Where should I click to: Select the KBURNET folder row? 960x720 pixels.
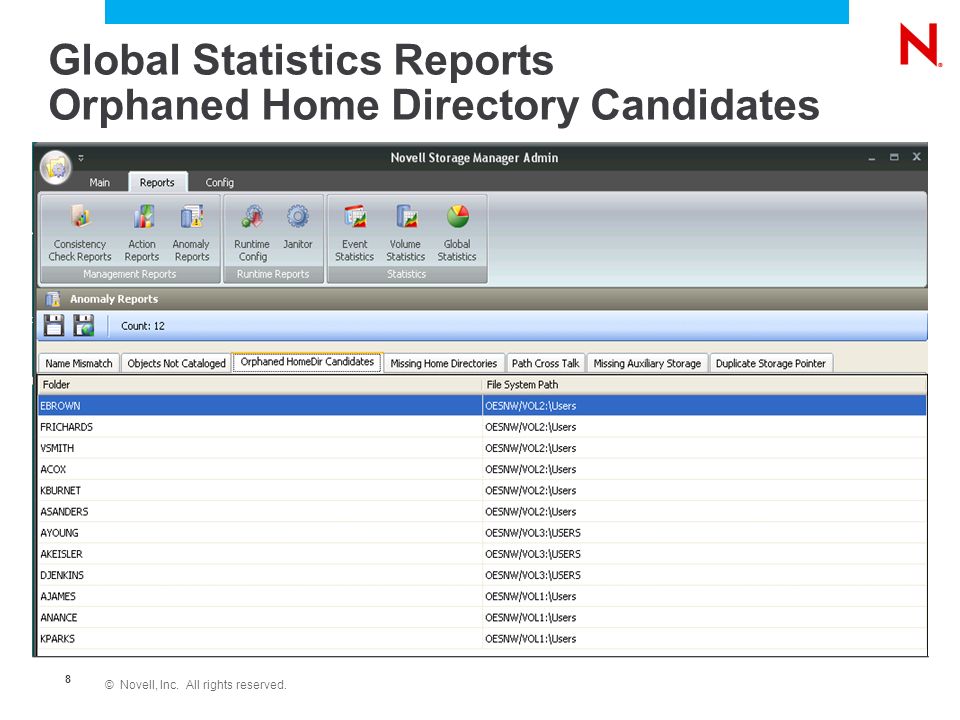pyautogui.click(x=482, y=490)
